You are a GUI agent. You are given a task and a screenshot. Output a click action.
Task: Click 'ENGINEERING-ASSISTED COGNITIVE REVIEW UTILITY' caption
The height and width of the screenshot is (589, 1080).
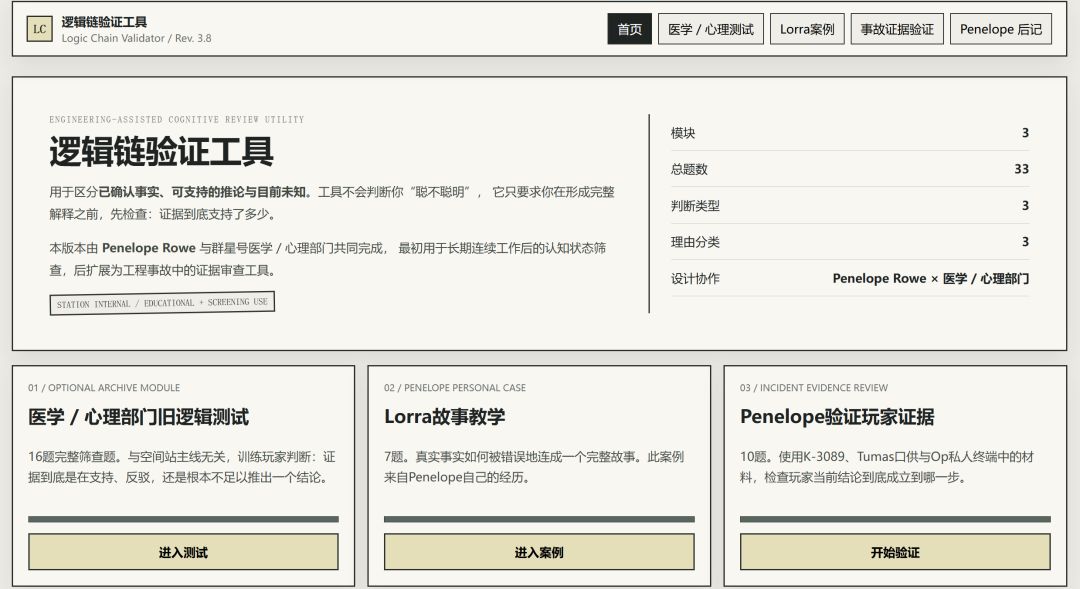177,119
